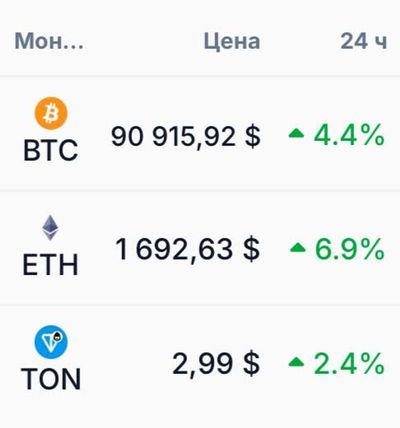Select the 1 692,63 $ price
Image resolution: width=400 pixels, height=428 pixels.
187,250
